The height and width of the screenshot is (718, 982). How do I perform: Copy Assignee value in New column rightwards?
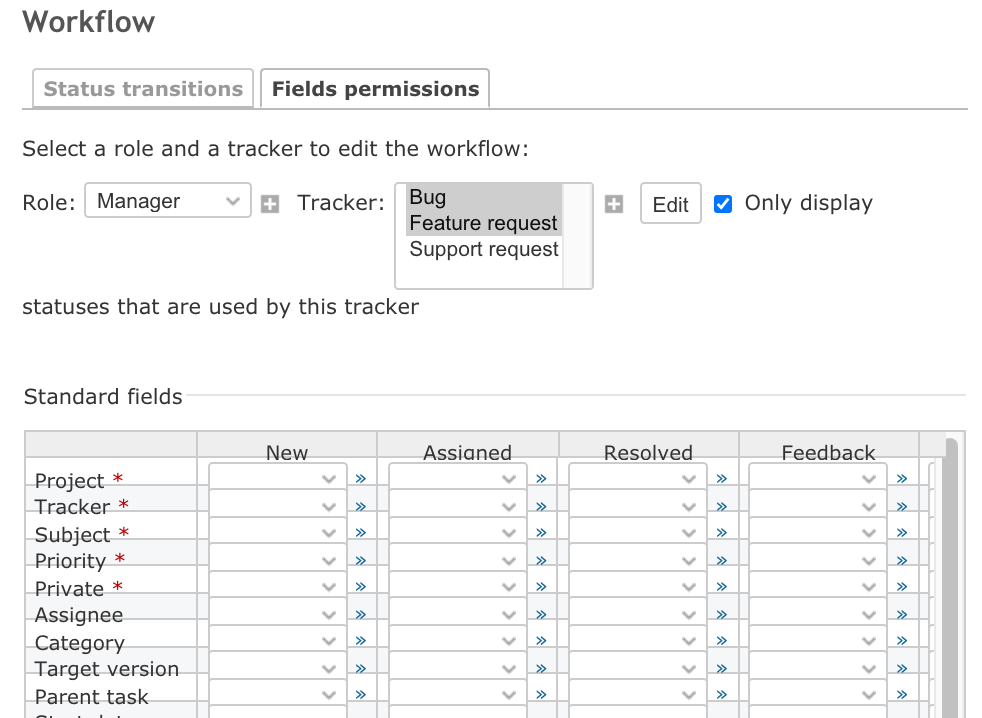coord(361,615)
